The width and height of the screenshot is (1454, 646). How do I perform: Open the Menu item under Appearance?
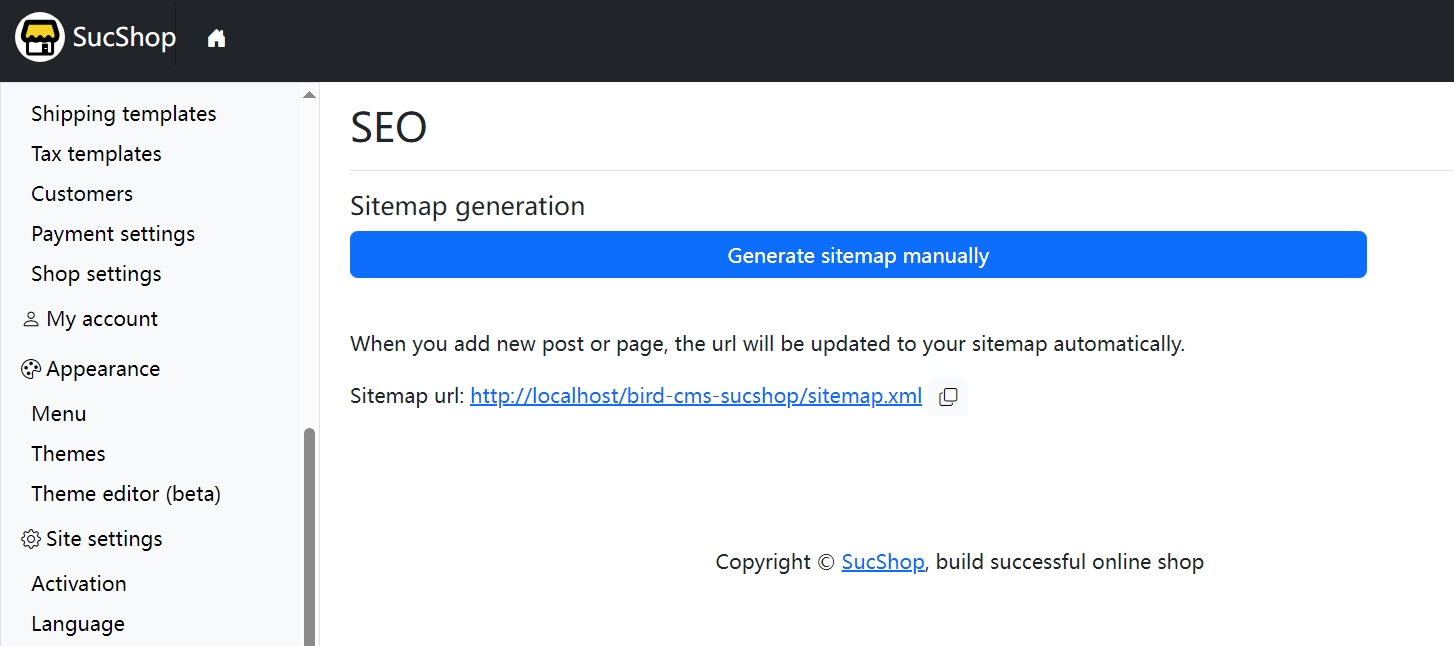click(x=59, y=414)
